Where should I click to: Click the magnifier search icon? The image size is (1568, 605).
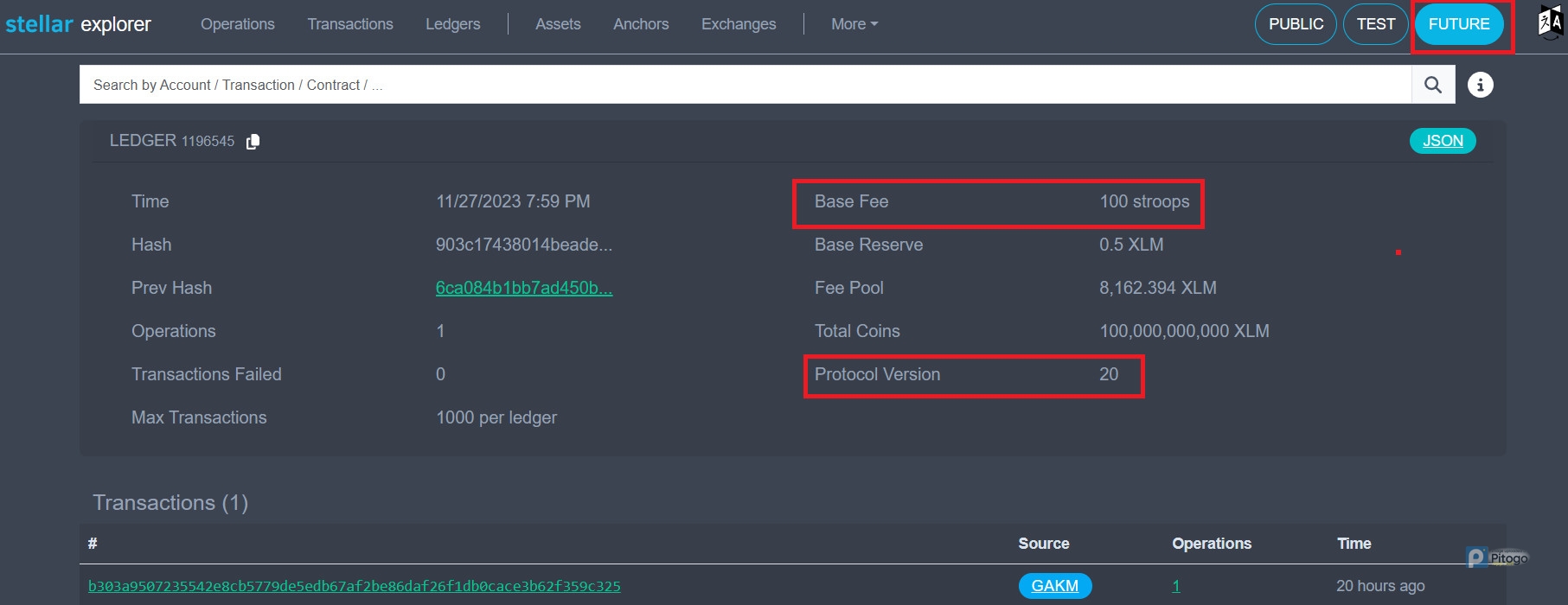click(1433, 85)
